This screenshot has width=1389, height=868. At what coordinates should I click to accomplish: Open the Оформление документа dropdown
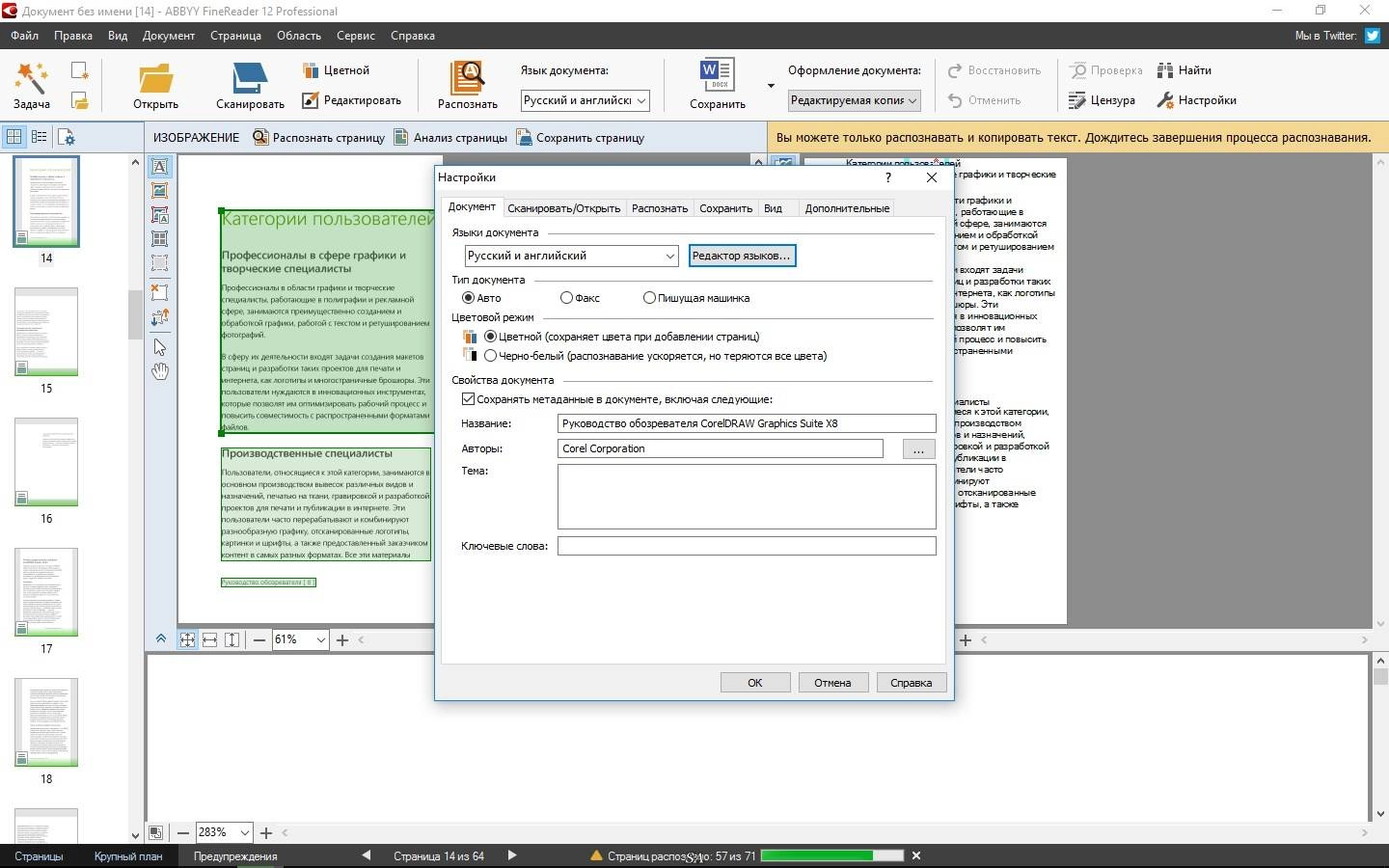(x=854, y=100)
